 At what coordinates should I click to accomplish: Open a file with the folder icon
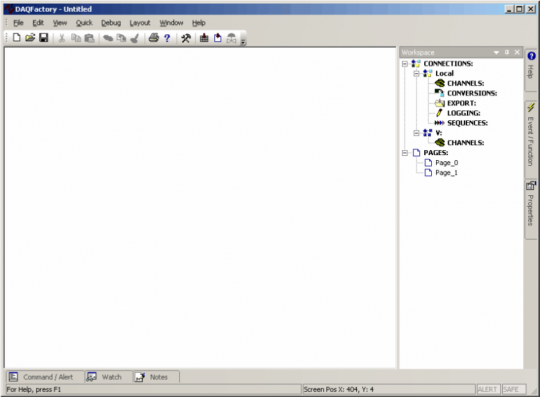30,38
